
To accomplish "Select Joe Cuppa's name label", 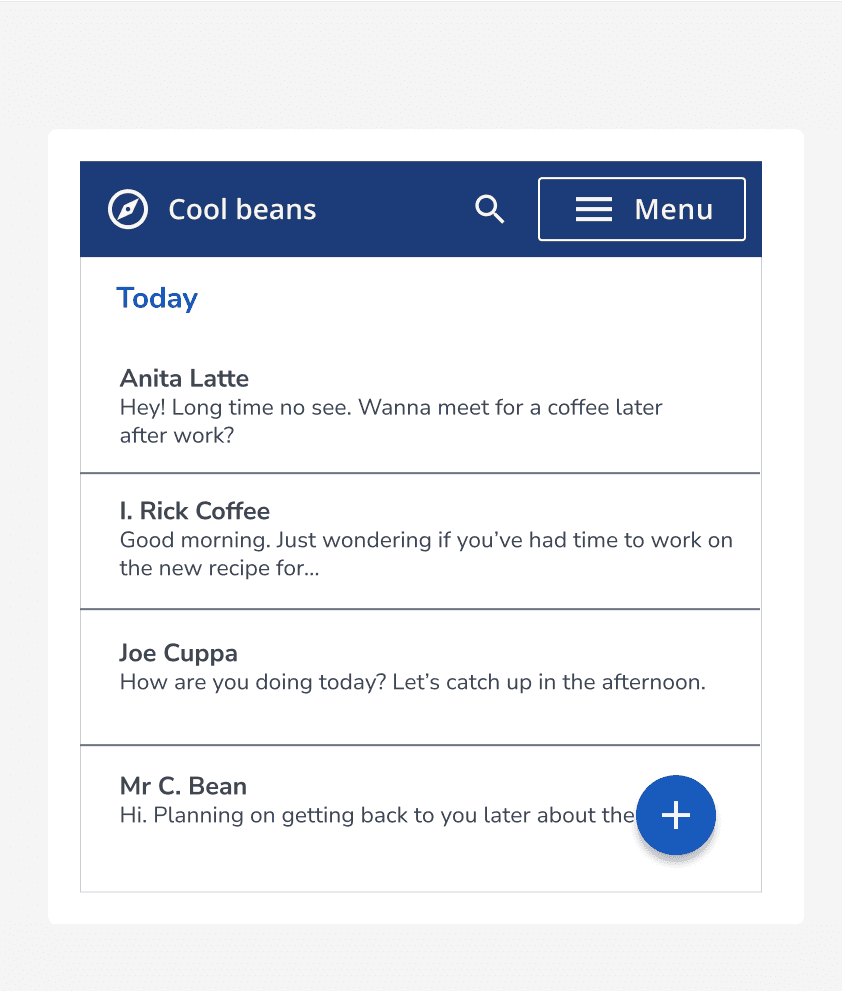I will 178,652.
